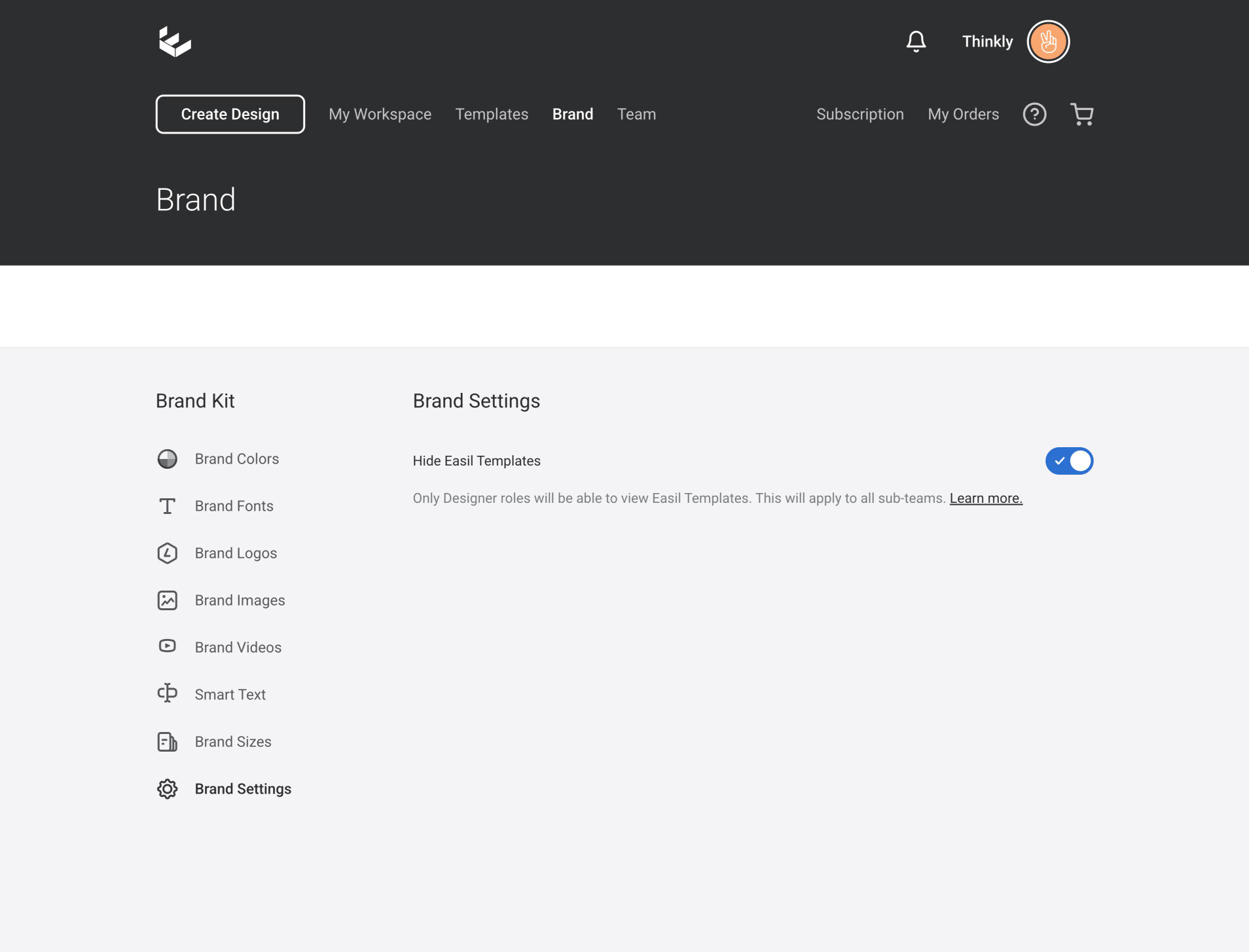Click the Create Design button
The width and height of the screenshot is (1249, 952).
click(230, 115)
